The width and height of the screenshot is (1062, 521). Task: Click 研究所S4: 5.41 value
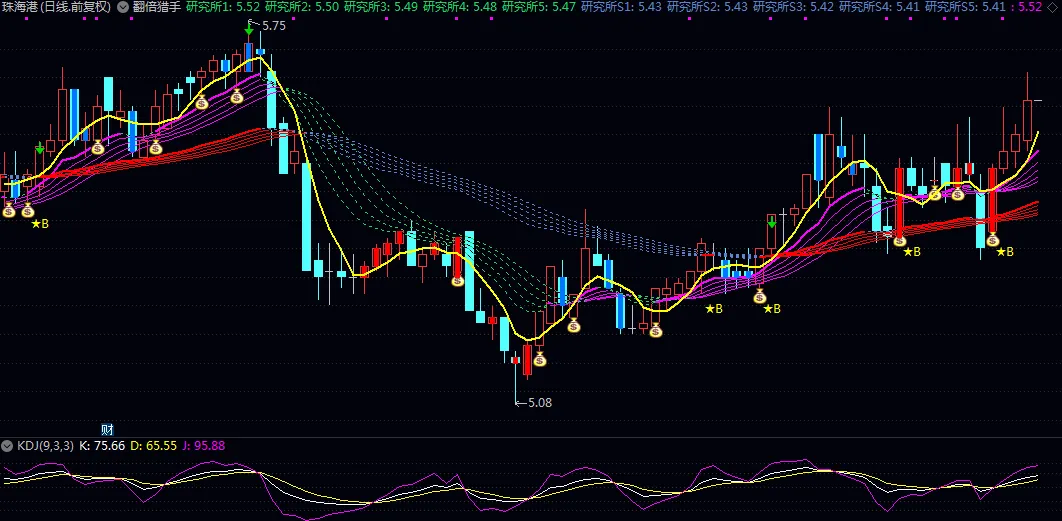point(880,7)
